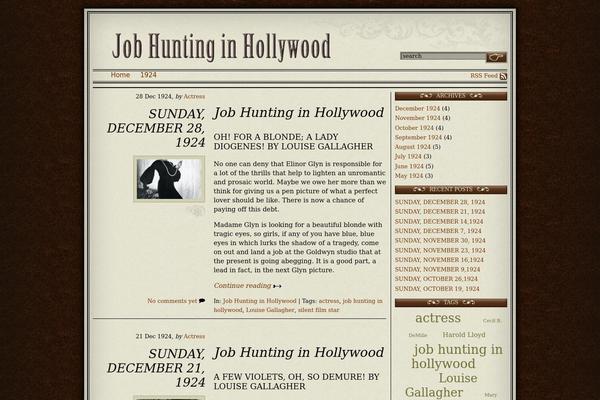Open the 1924 menu item
Image resolution: width=600 pixels, height=400 pixels.
click(x=148, y=75)
